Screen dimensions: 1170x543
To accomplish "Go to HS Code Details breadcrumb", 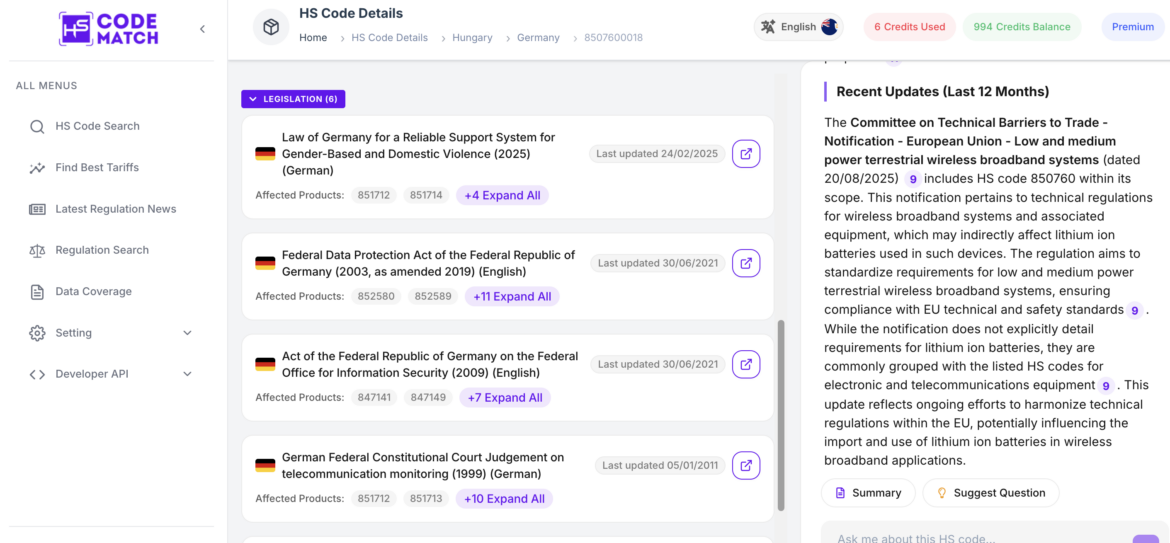I will point(390,37).
